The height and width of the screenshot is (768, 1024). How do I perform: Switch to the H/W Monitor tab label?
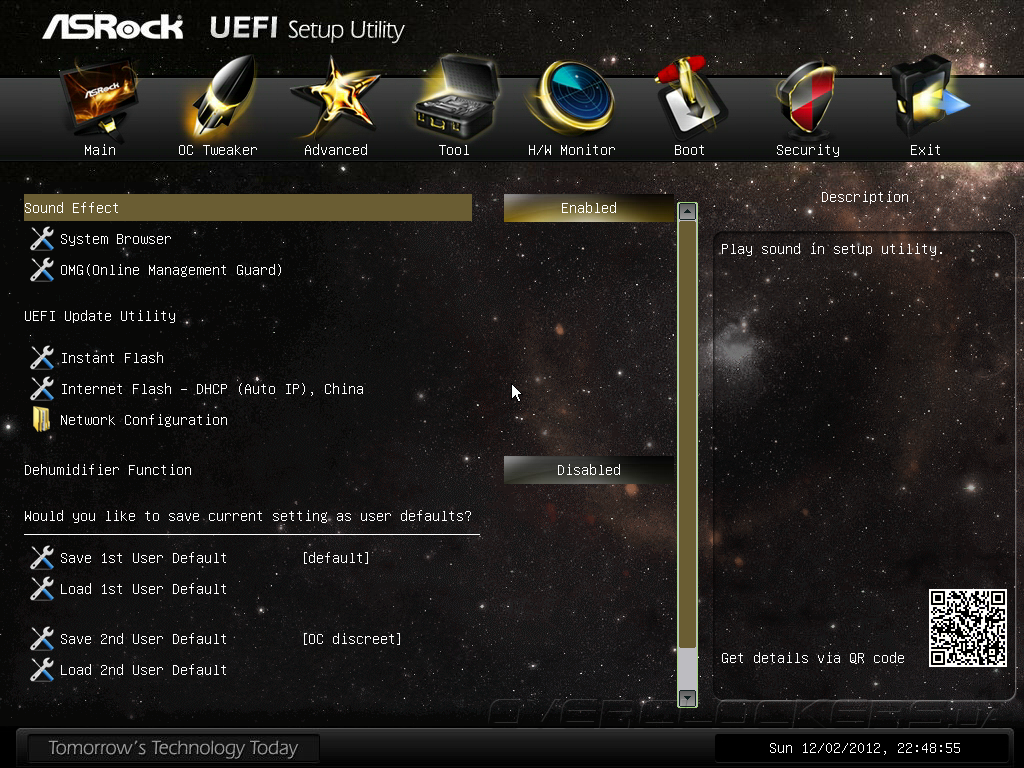point(571,150)
